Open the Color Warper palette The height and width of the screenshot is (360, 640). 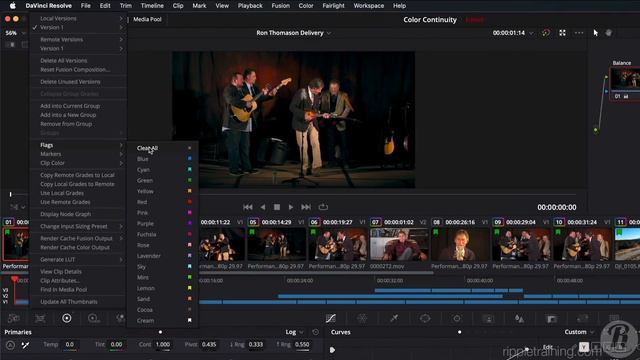(x=362, y=318)
